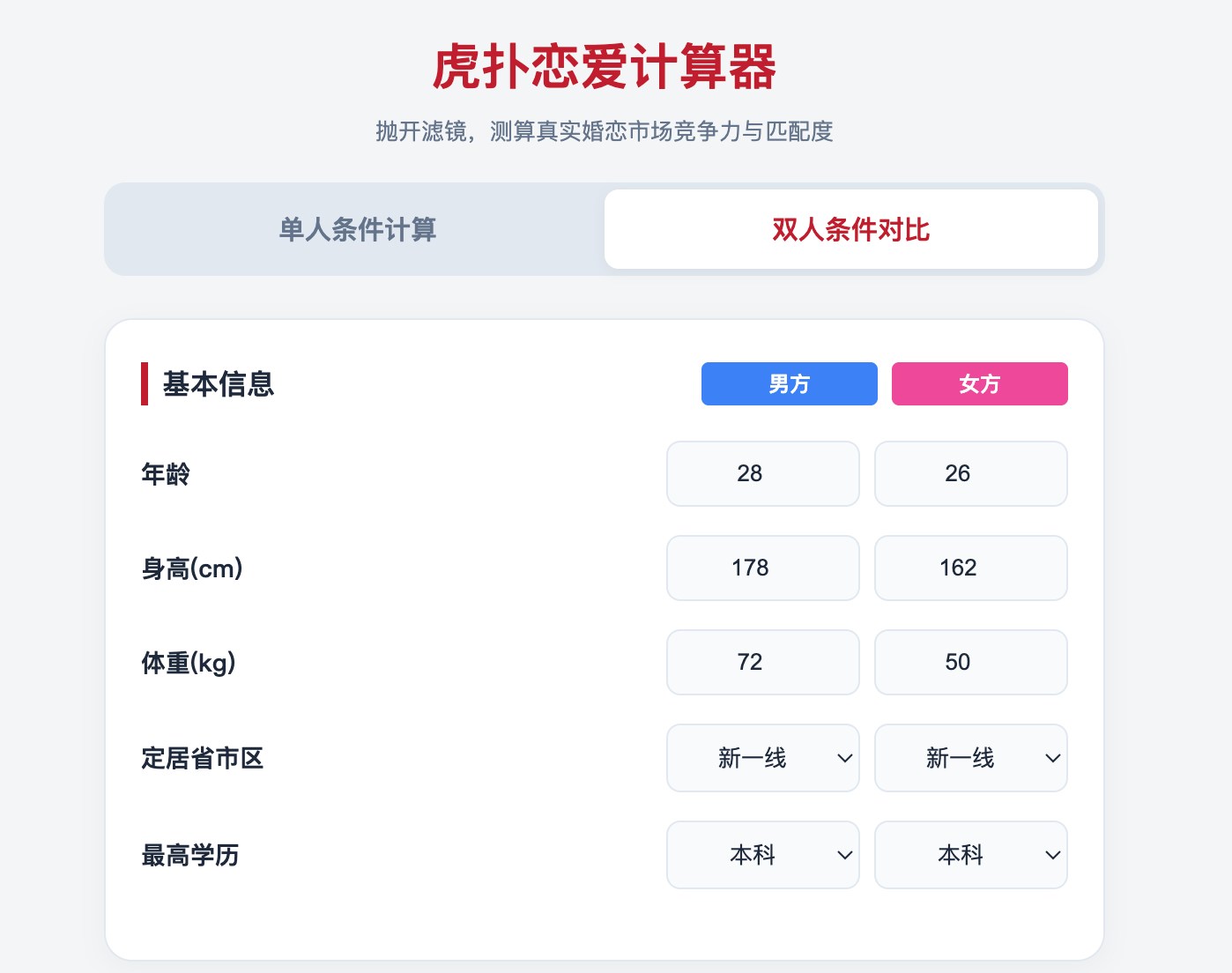1232x973 pixels.
Task: Focus the female age field showing 26
Action: [x=970, y=474]
